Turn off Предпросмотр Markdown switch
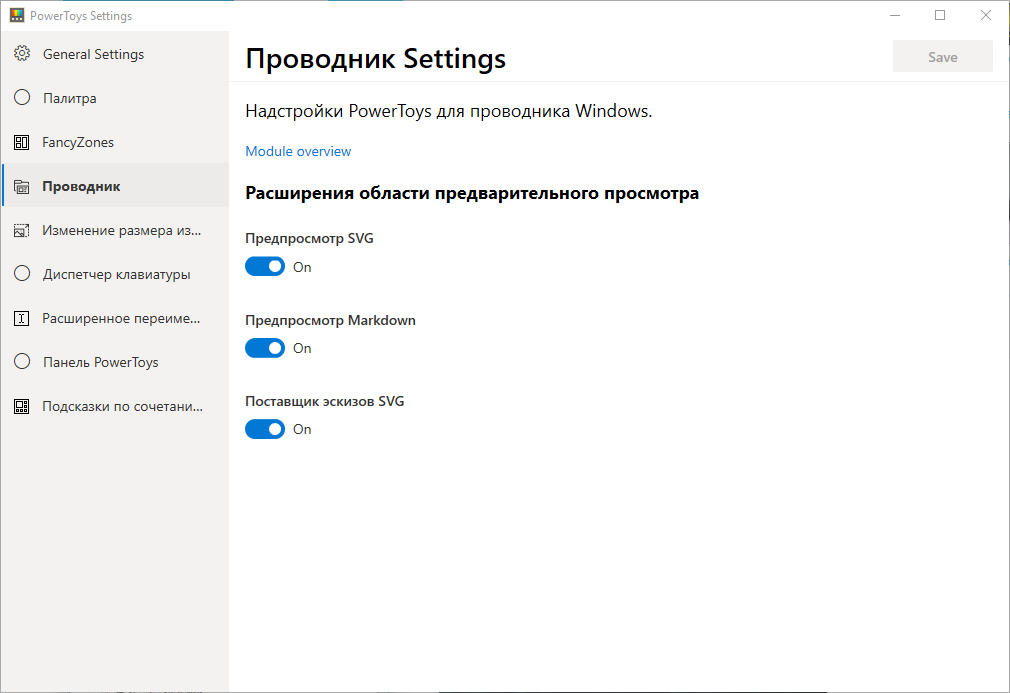Viewport: 1010px width, 693px height. 265,348
